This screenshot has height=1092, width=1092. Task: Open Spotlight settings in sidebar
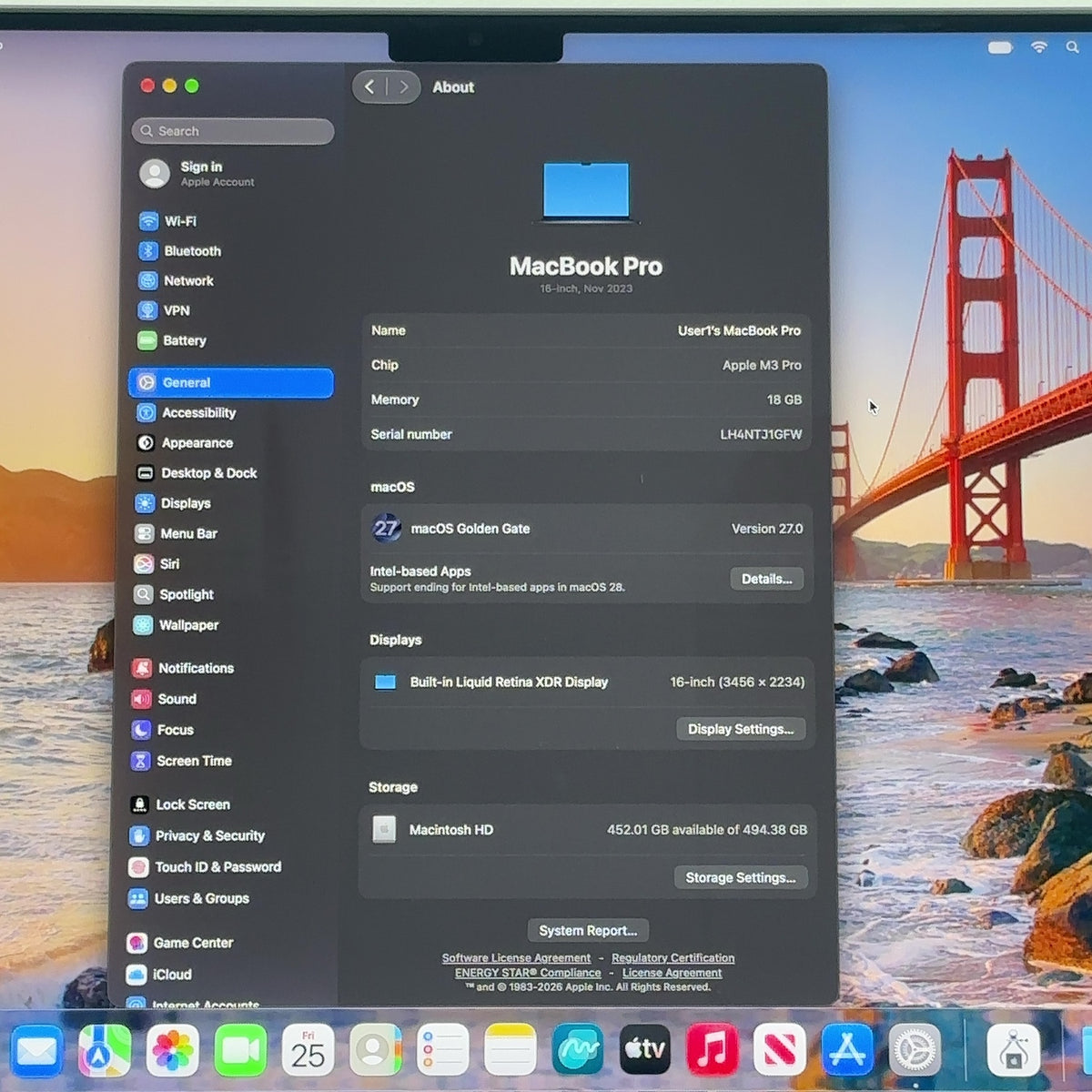[x=232, y=594]
